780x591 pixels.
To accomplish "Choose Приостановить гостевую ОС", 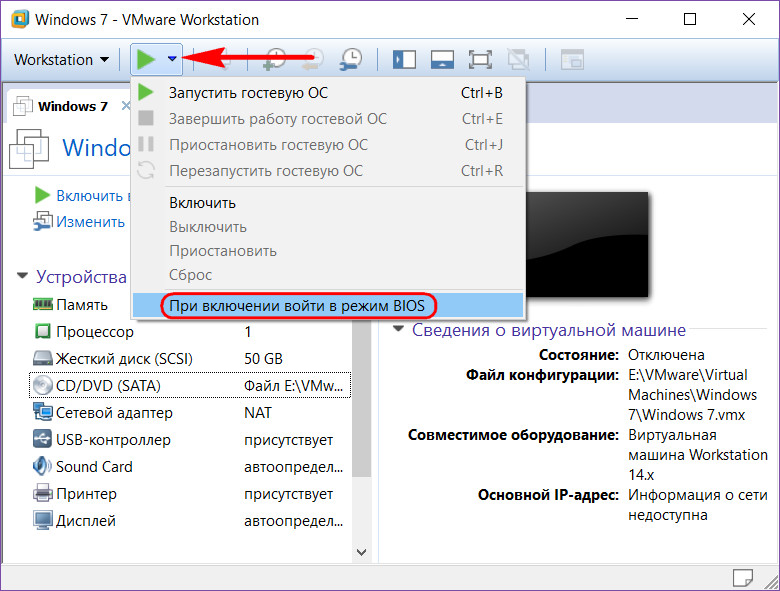I will [x=328, y=145].
